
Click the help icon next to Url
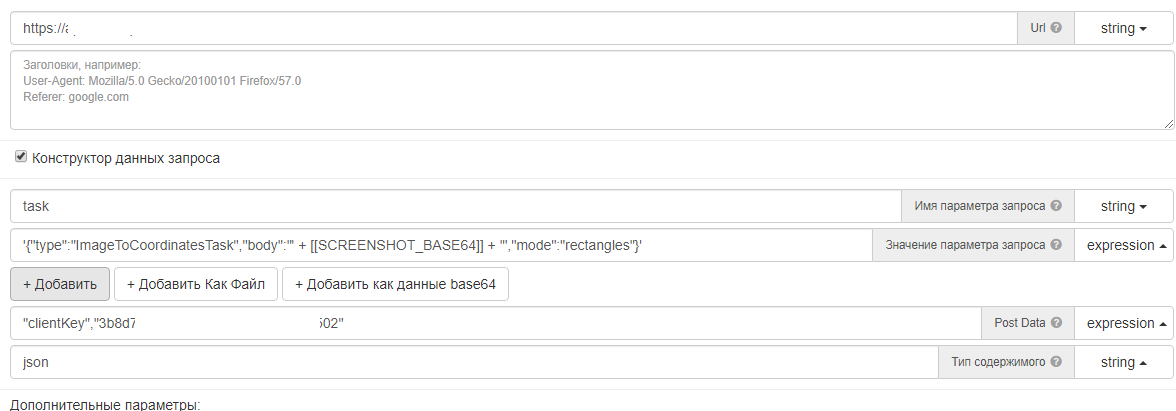(x=1056, y=28)
